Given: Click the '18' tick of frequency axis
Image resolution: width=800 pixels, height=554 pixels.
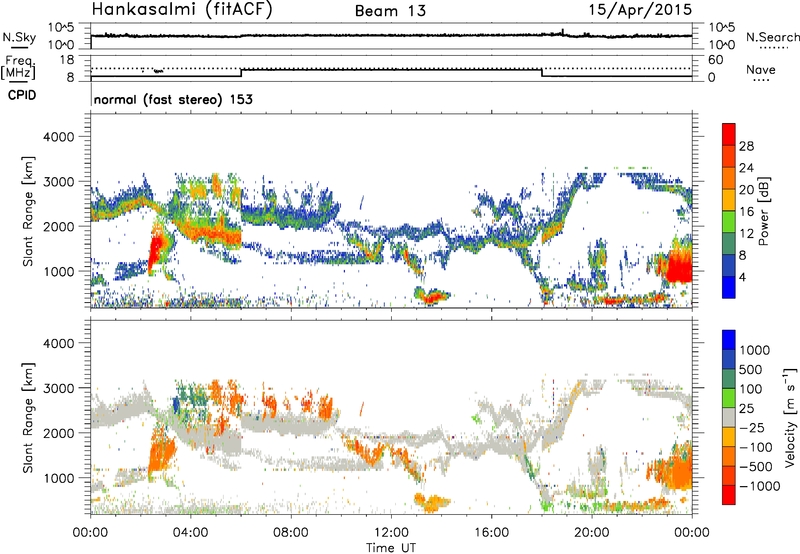Looking at the screenshot, I should coord(67,60).
